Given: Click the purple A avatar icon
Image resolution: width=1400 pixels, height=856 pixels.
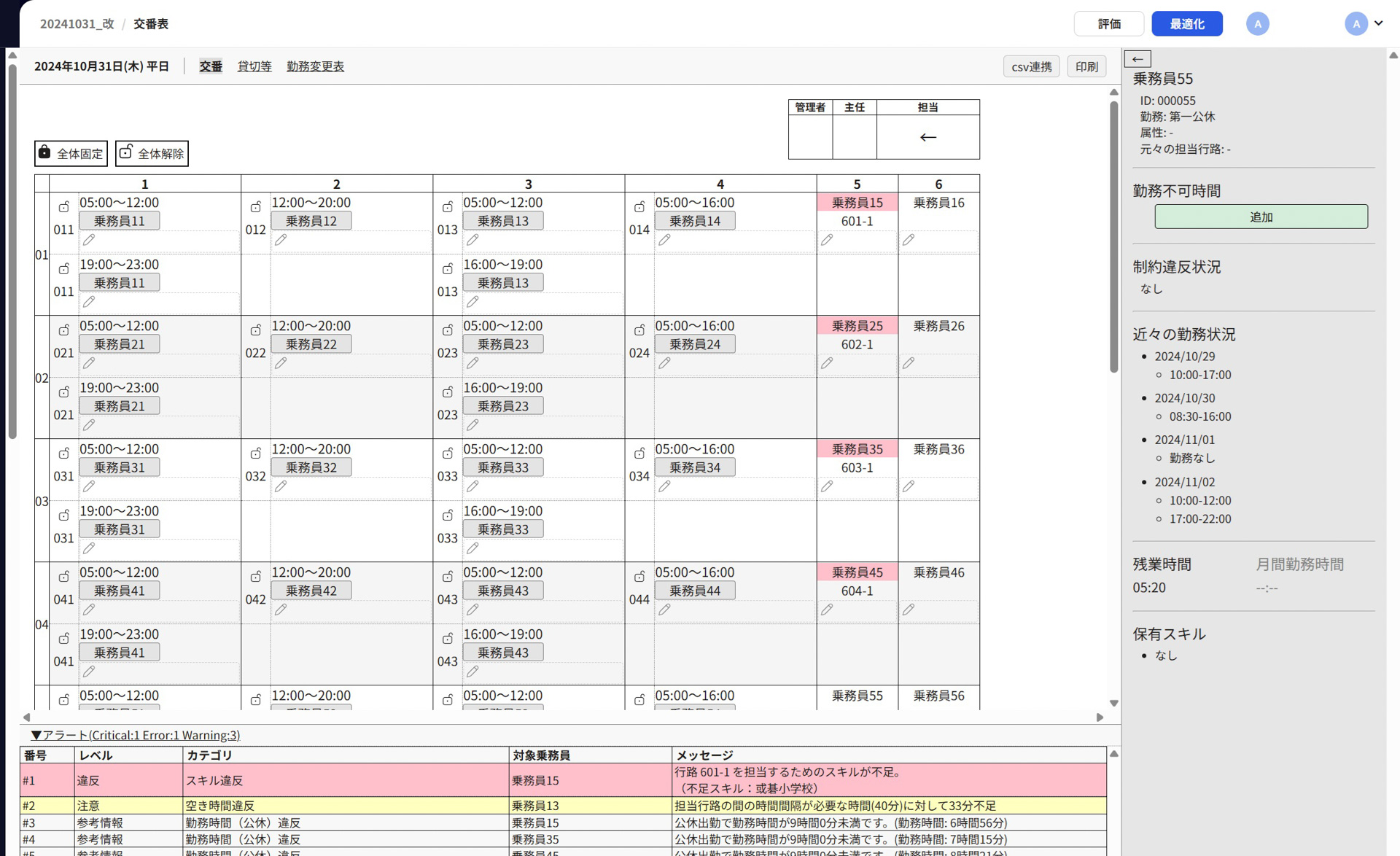Looking at the screenshot, I should 1257,24.
